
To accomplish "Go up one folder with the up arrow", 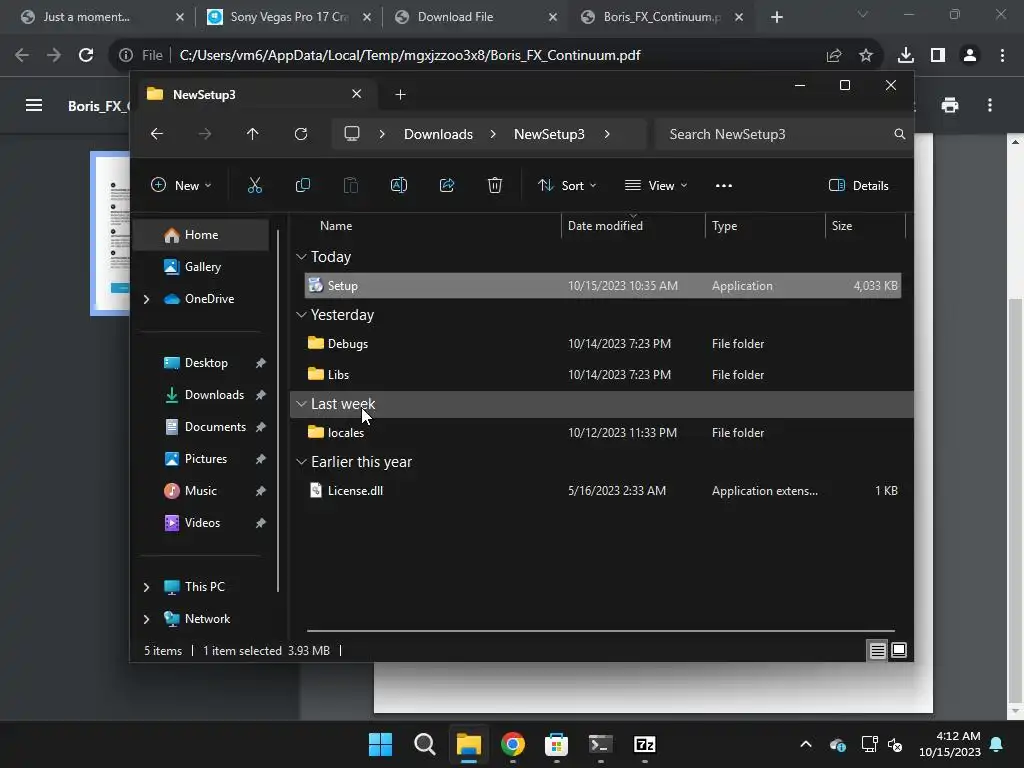I will pyautogui.click(x=253, y=134).
